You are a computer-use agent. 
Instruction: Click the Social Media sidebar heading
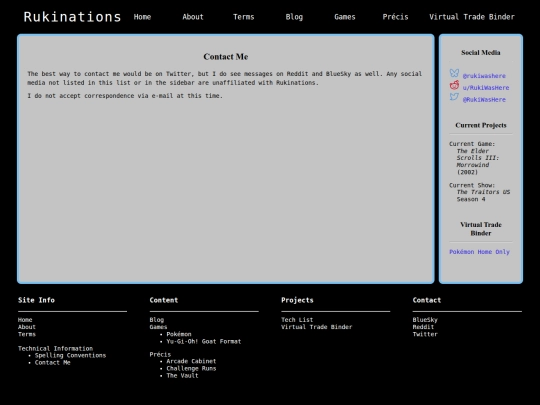pyautogui.click(x=481, y=53)
